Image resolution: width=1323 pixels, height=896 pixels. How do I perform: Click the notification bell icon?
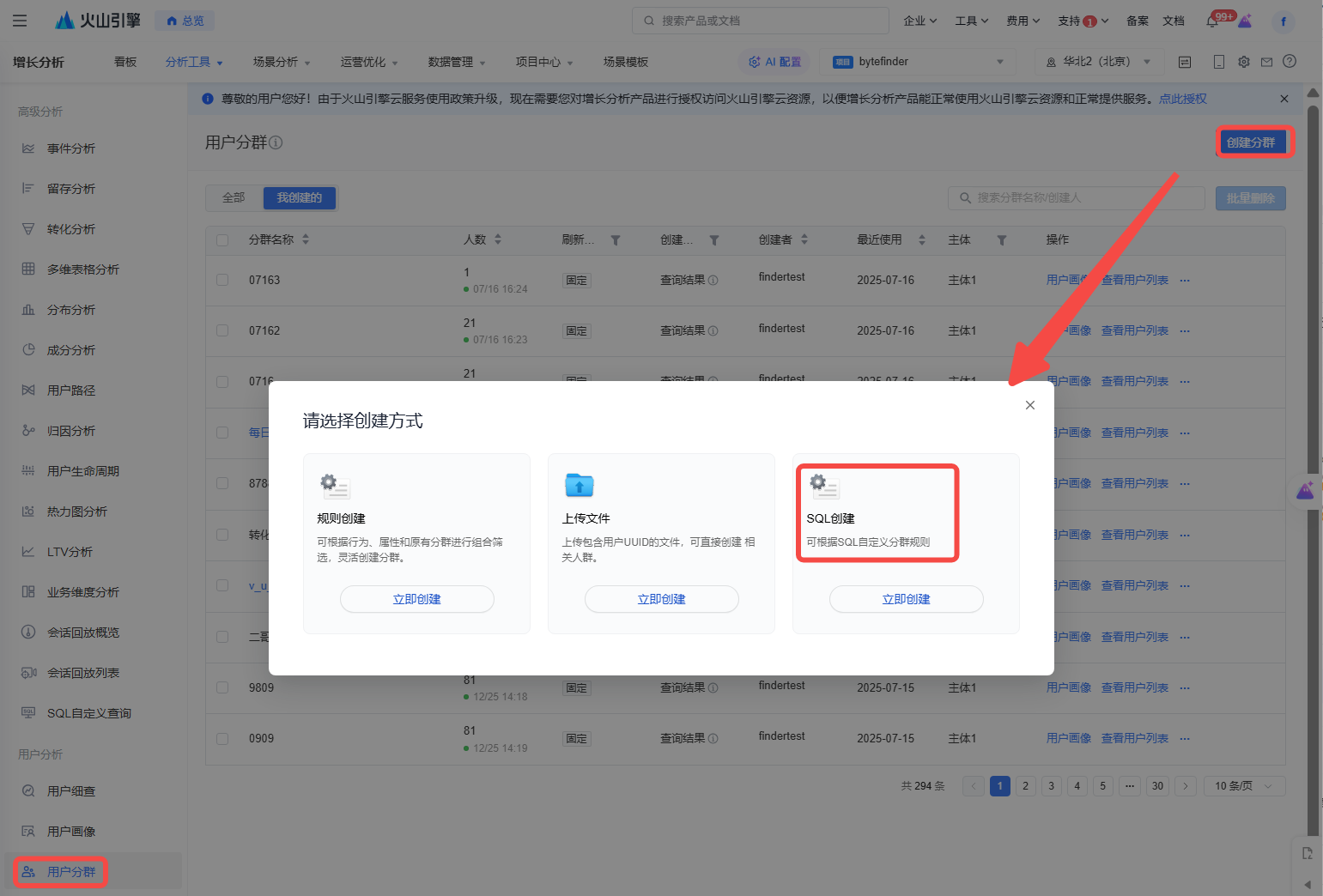pyautogui.click(x=1212, y=21)
